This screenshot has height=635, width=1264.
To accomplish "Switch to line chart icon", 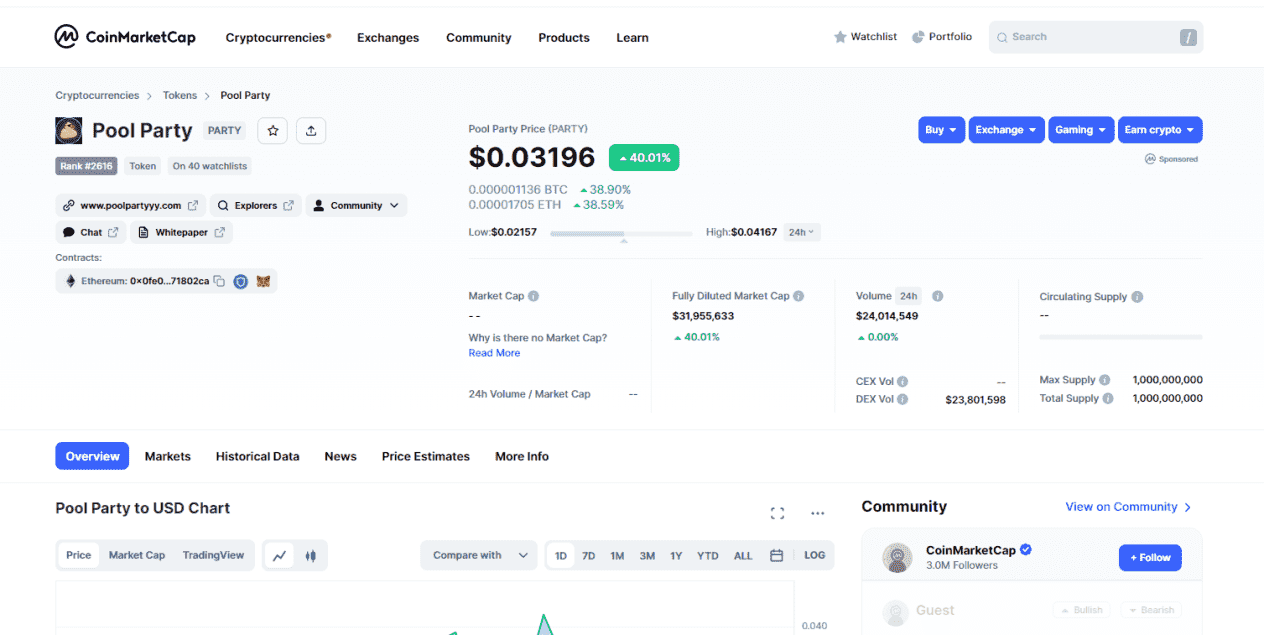I will 280,555.
